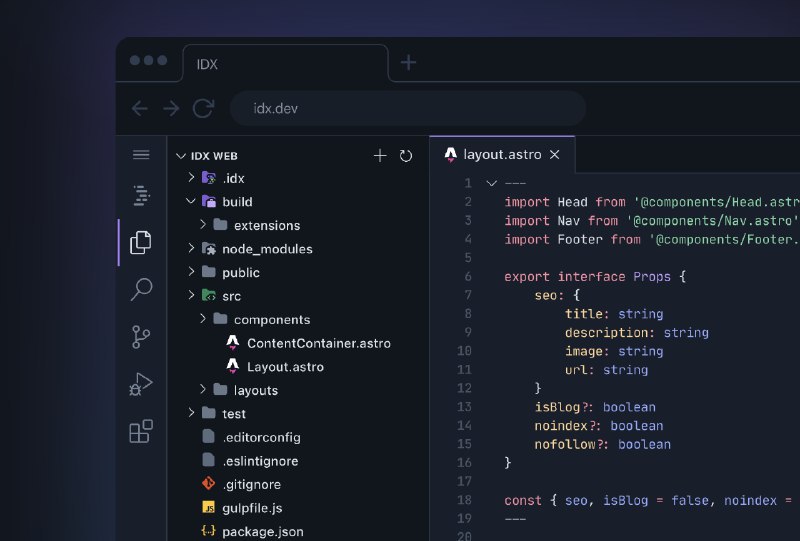Click the new file plus icon in explorer

pos(380,156)
